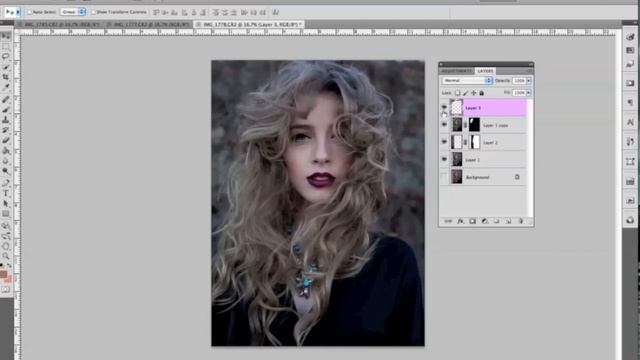The width and height of the screenshot is (640, 360).
Task: Click the Layers tab
Action: pos(485,71)
